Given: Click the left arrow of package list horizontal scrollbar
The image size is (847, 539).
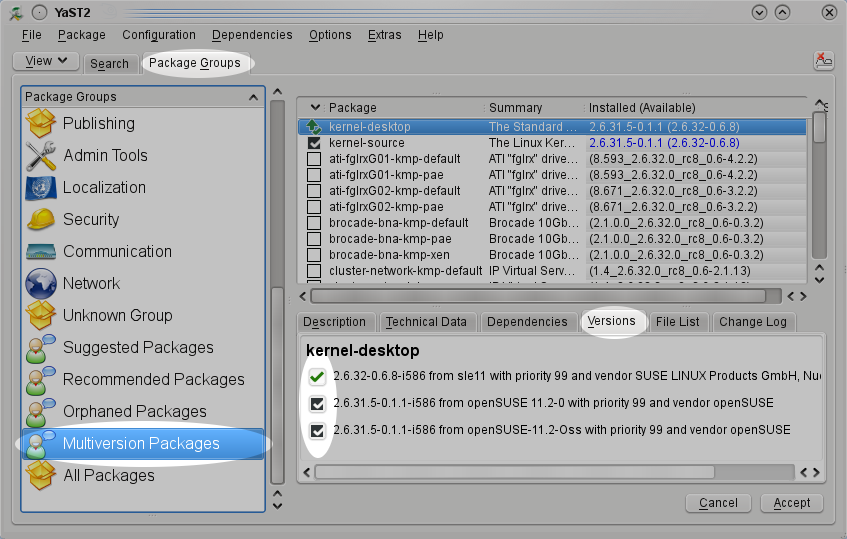Looking at the screenshot, I should point(303,296).
